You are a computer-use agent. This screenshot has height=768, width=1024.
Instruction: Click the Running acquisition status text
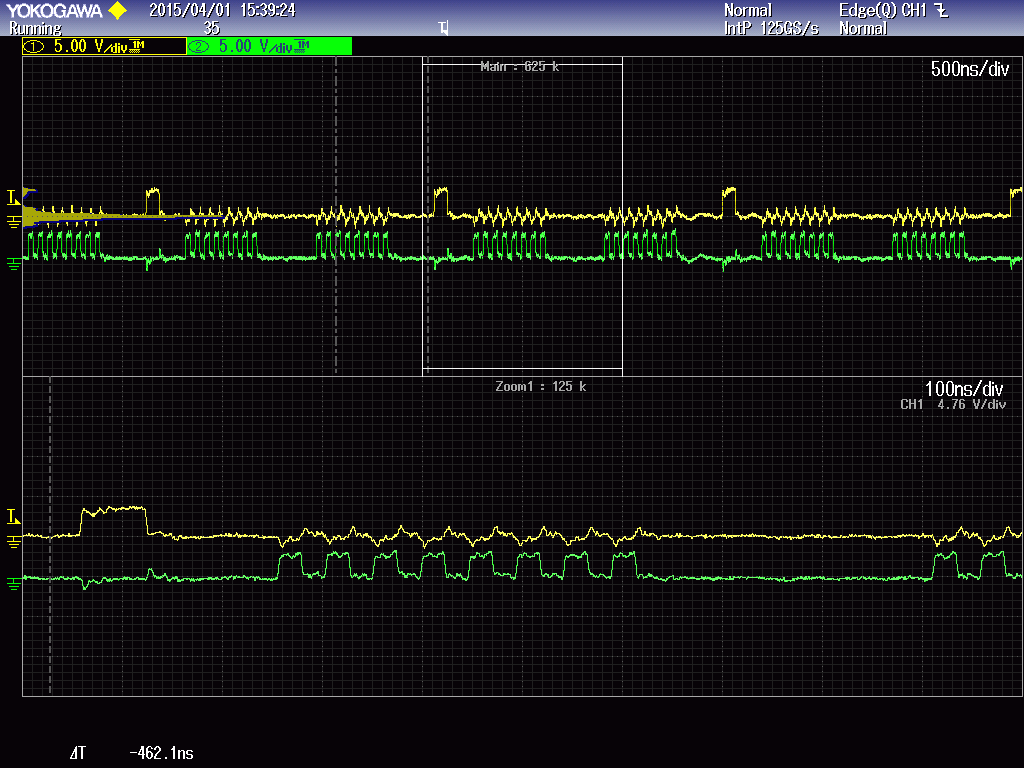35,29
